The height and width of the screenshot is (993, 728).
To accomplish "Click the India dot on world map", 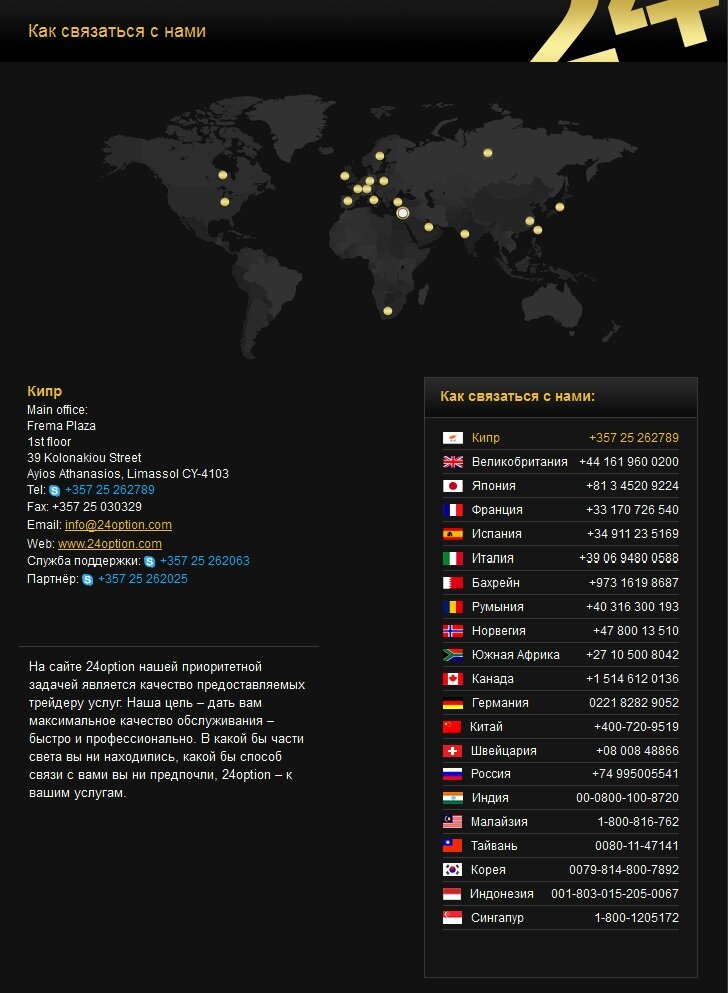I will click(x=465, y=234).
